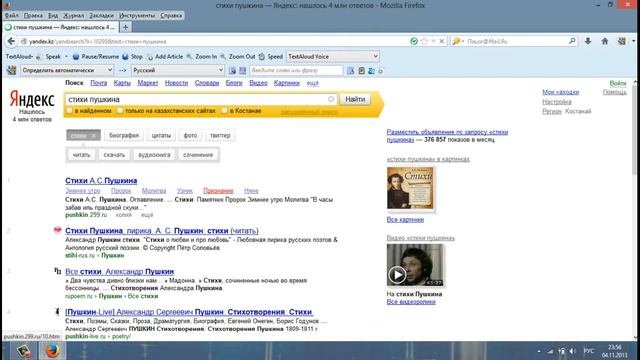Click the green checkmark in the address bar

pyautogui.click(x=414, y=41)
